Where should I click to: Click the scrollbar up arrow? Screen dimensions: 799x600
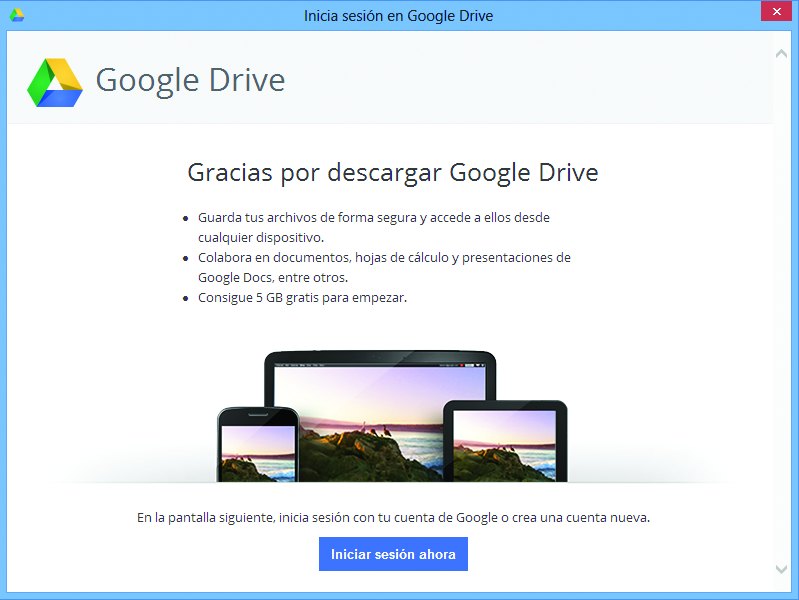781,53
